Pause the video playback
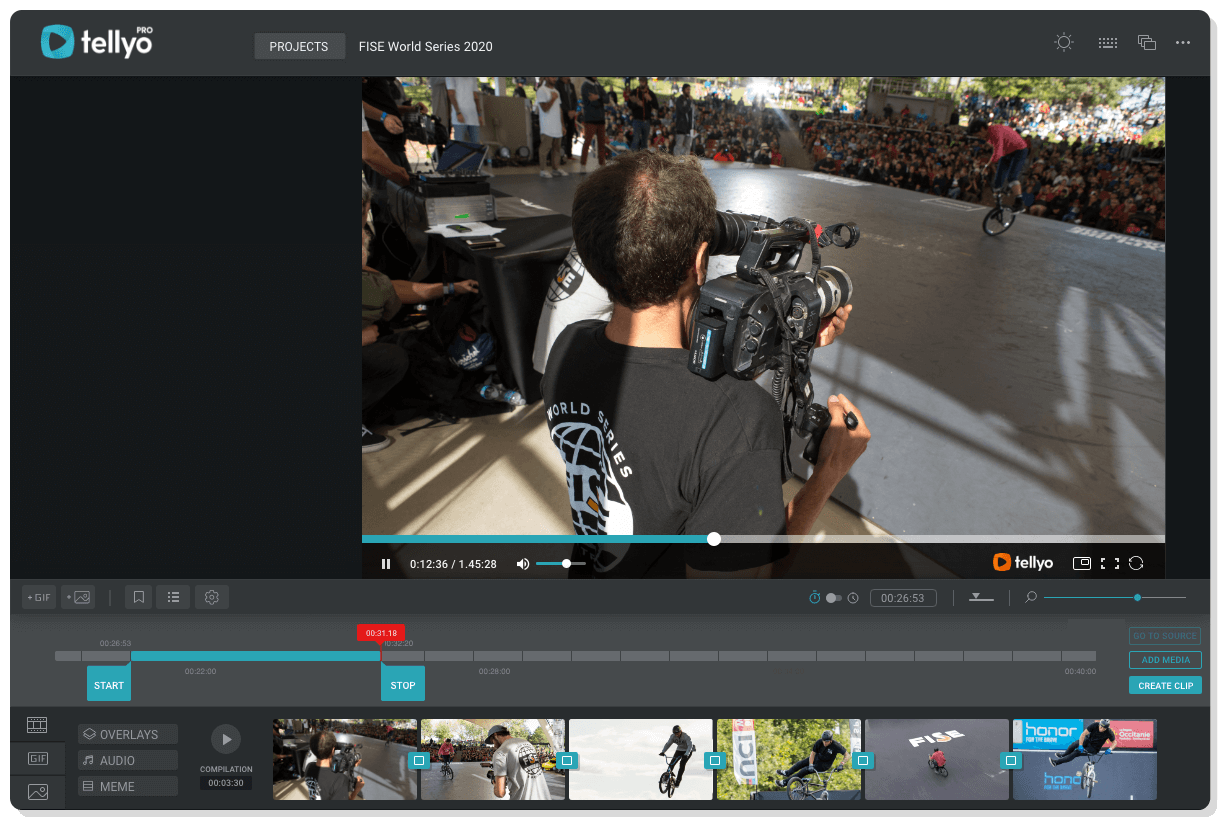The height and width of the screenshot is (820, 1224). tap(386, 564)
